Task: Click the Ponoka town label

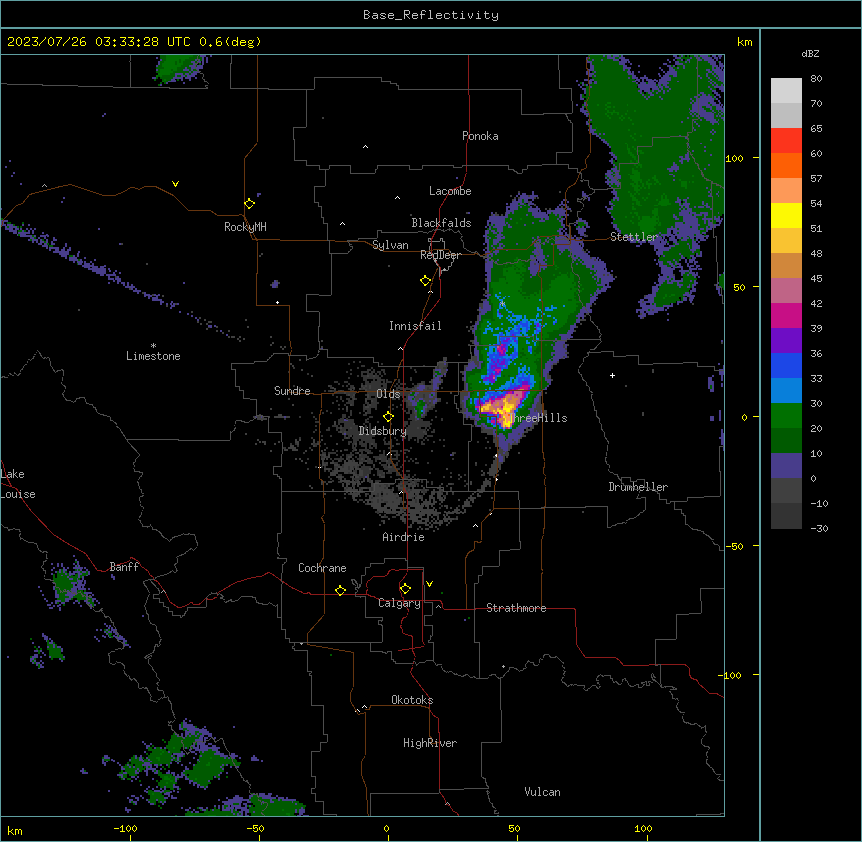Action: pyautogui.click(x=480, y=136)
